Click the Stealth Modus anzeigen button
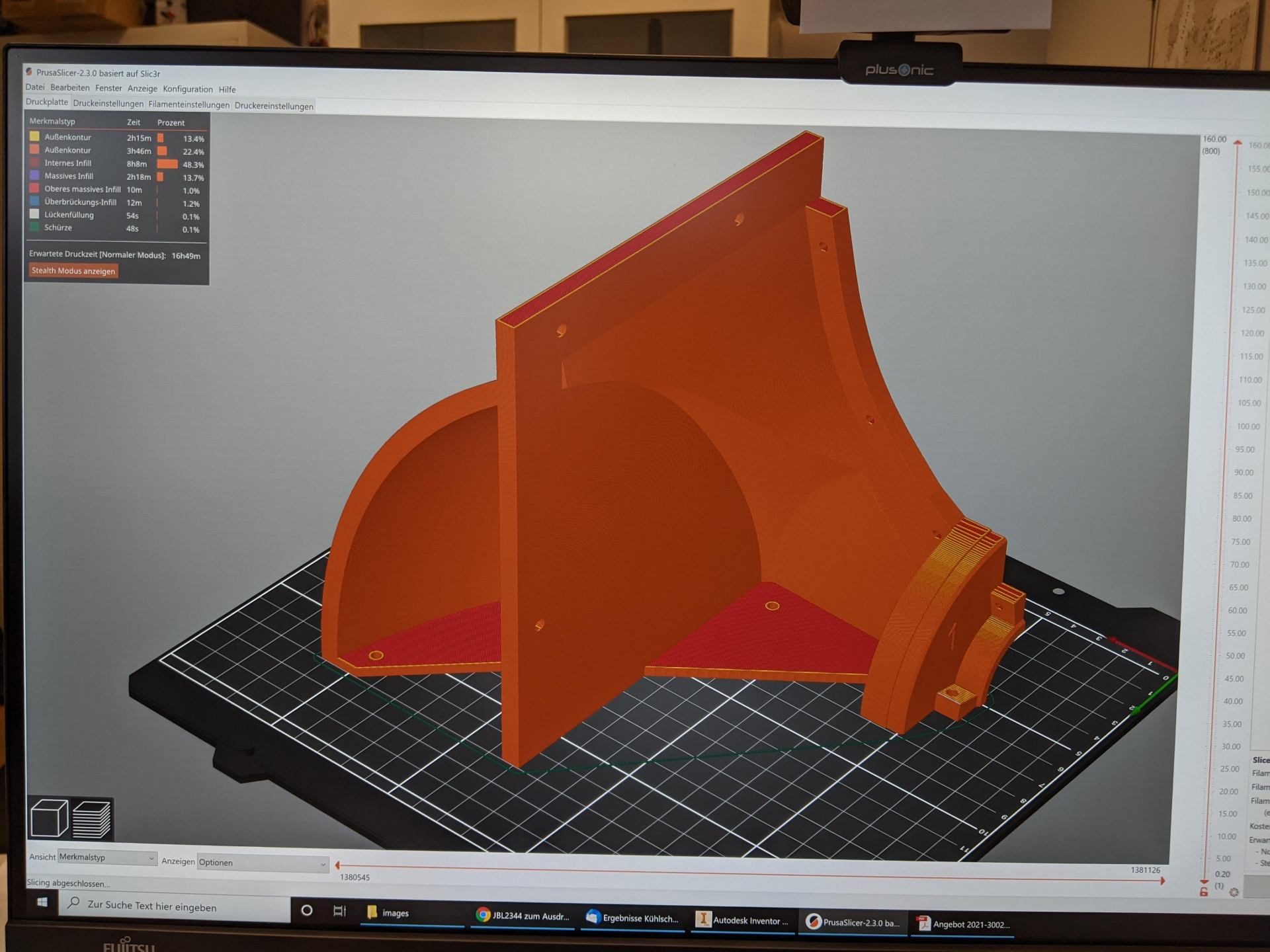Viewport: 1270px width, 952px height. [x=73, y=270]
